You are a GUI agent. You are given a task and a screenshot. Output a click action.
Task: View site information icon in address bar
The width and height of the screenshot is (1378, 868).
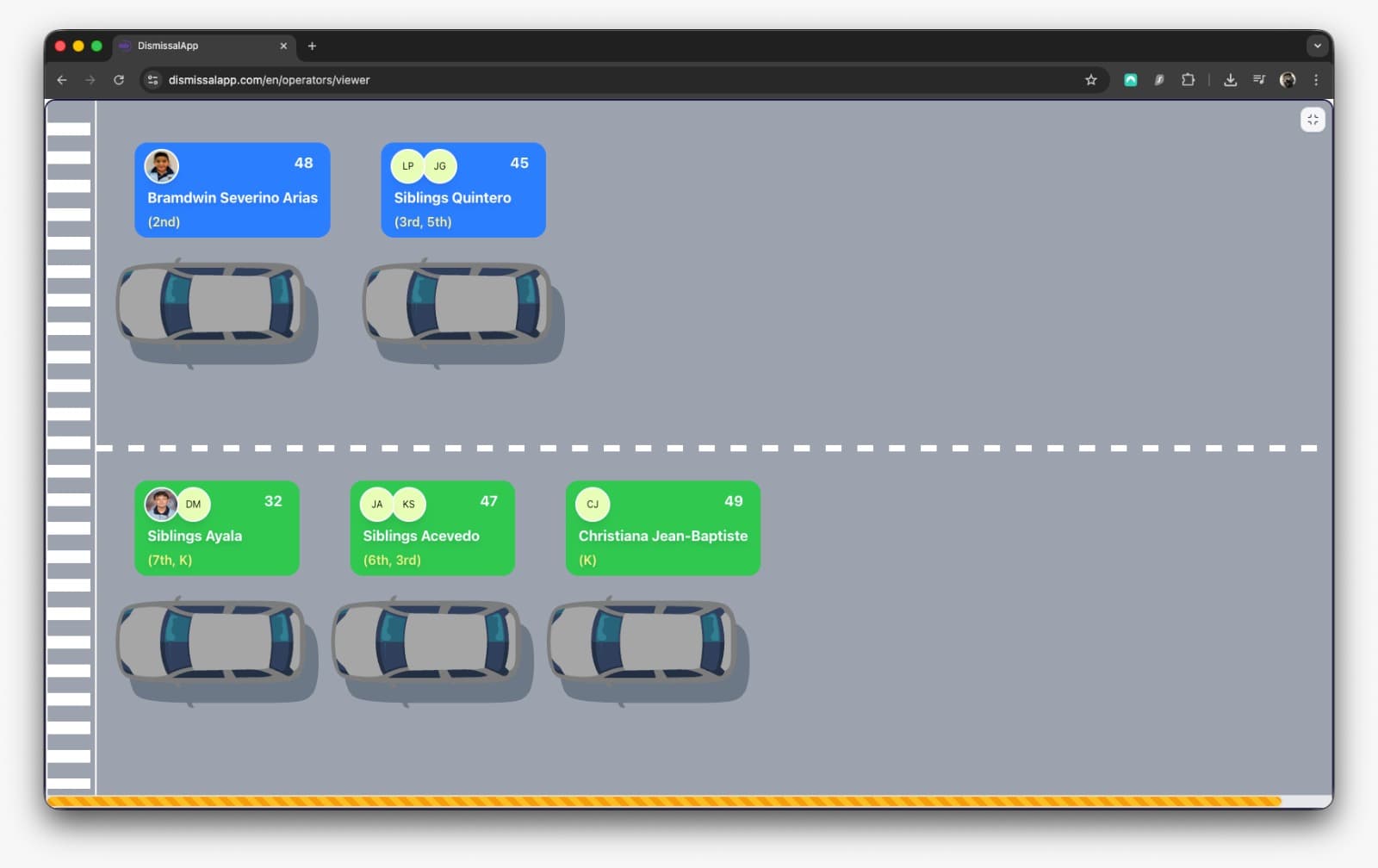point(152,80)
